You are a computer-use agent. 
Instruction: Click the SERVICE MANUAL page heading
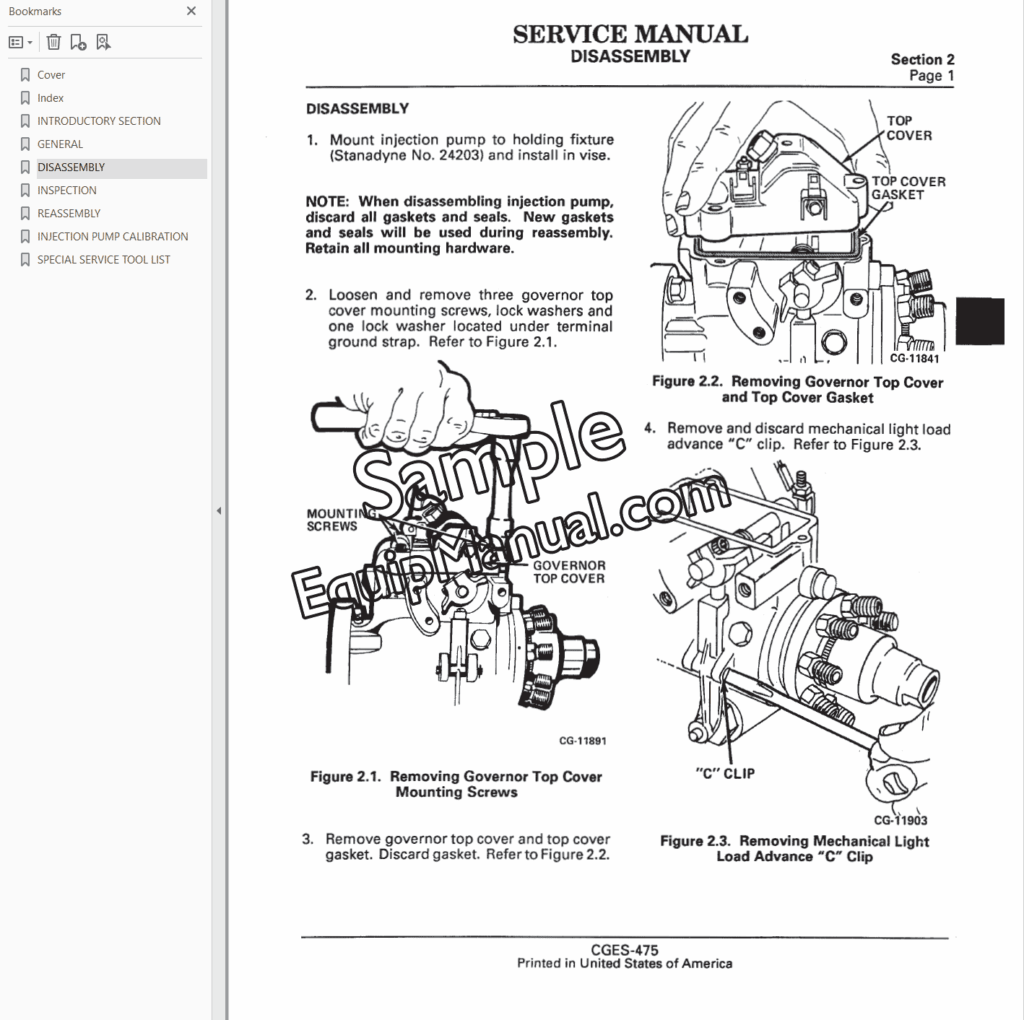click(630, 35)
